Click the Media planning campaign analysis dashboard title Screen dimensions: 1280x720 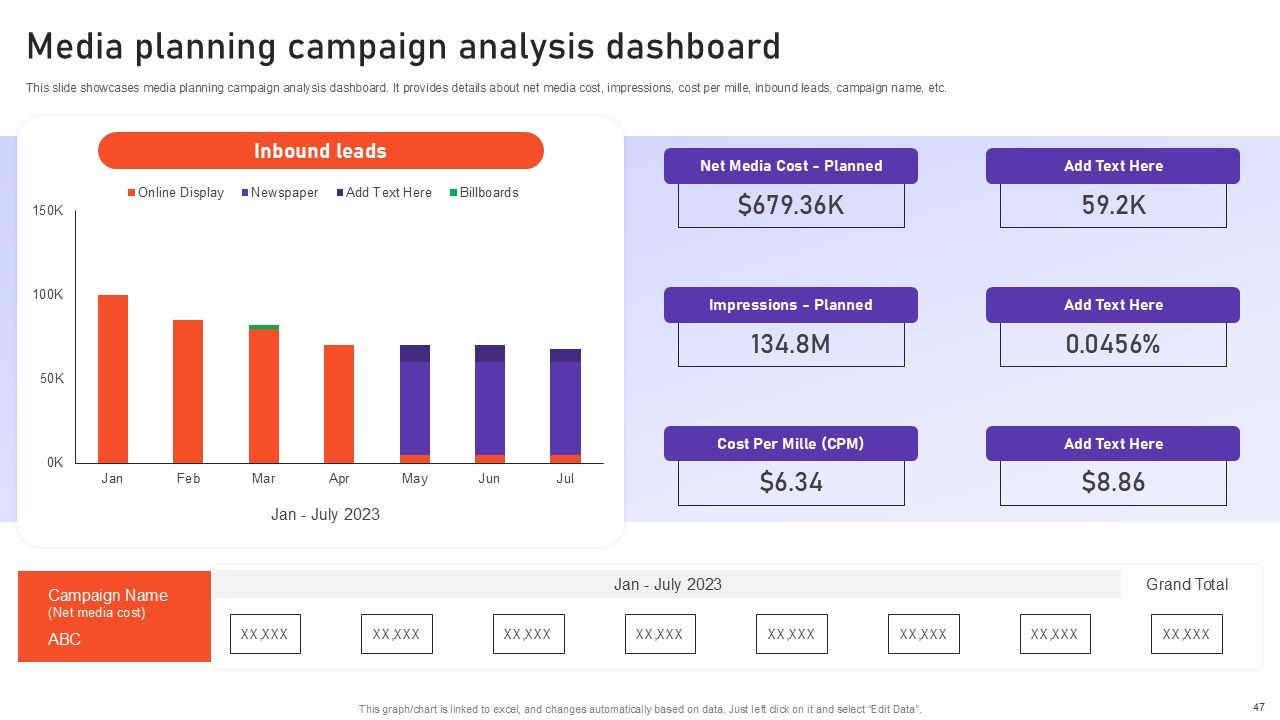pos(403,47)
